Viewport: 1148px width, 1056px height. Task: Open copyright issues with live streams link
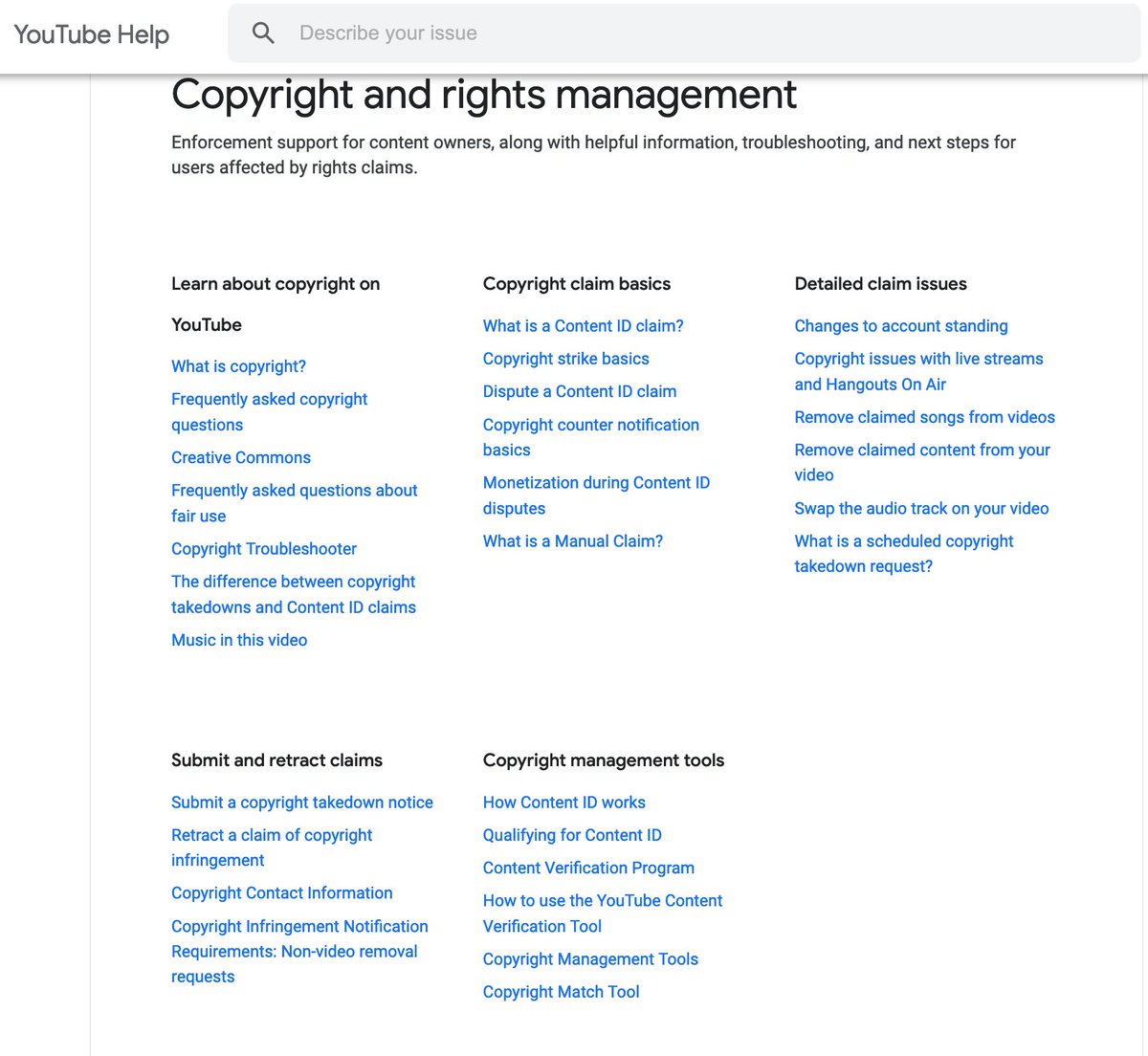(918, 371)
